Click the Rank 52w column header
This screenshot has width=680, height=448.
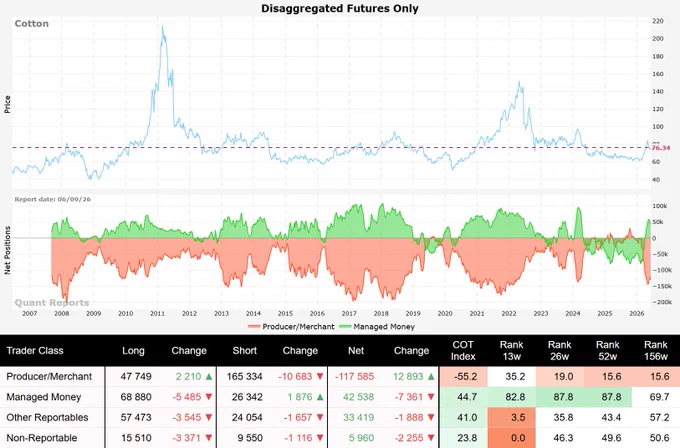(608, 350)
